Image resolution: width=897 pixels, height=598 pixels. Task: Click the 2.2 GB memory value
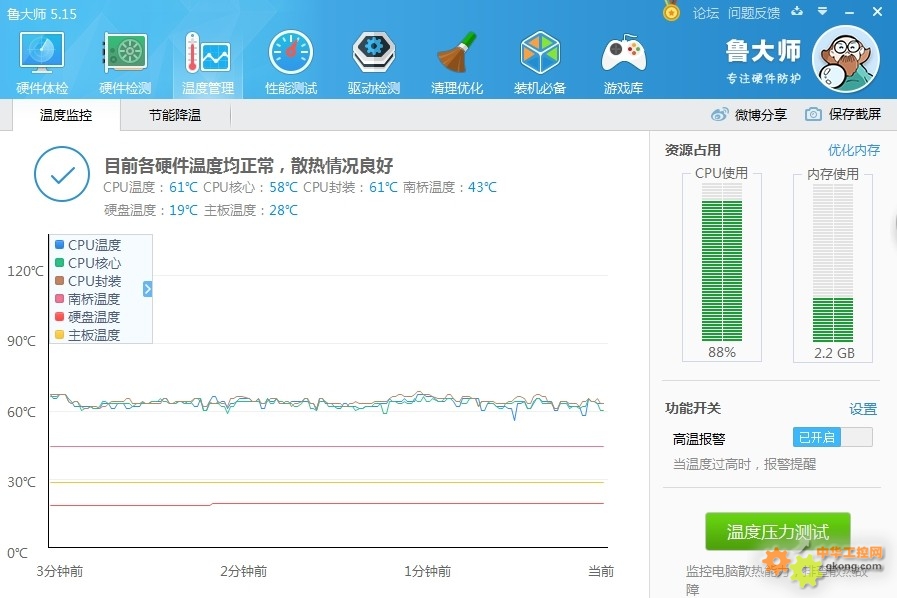tap(834, 353)
